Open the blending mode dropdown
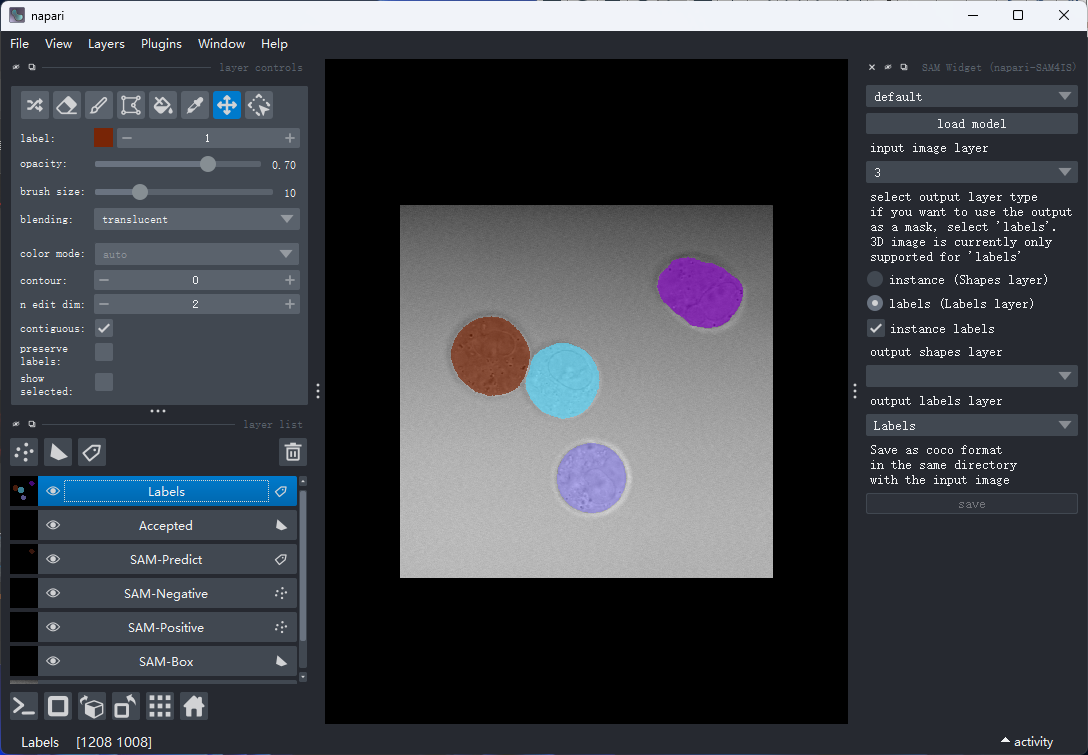The width and height of the screenshot is (1088, 755). (x=196, y=219)
